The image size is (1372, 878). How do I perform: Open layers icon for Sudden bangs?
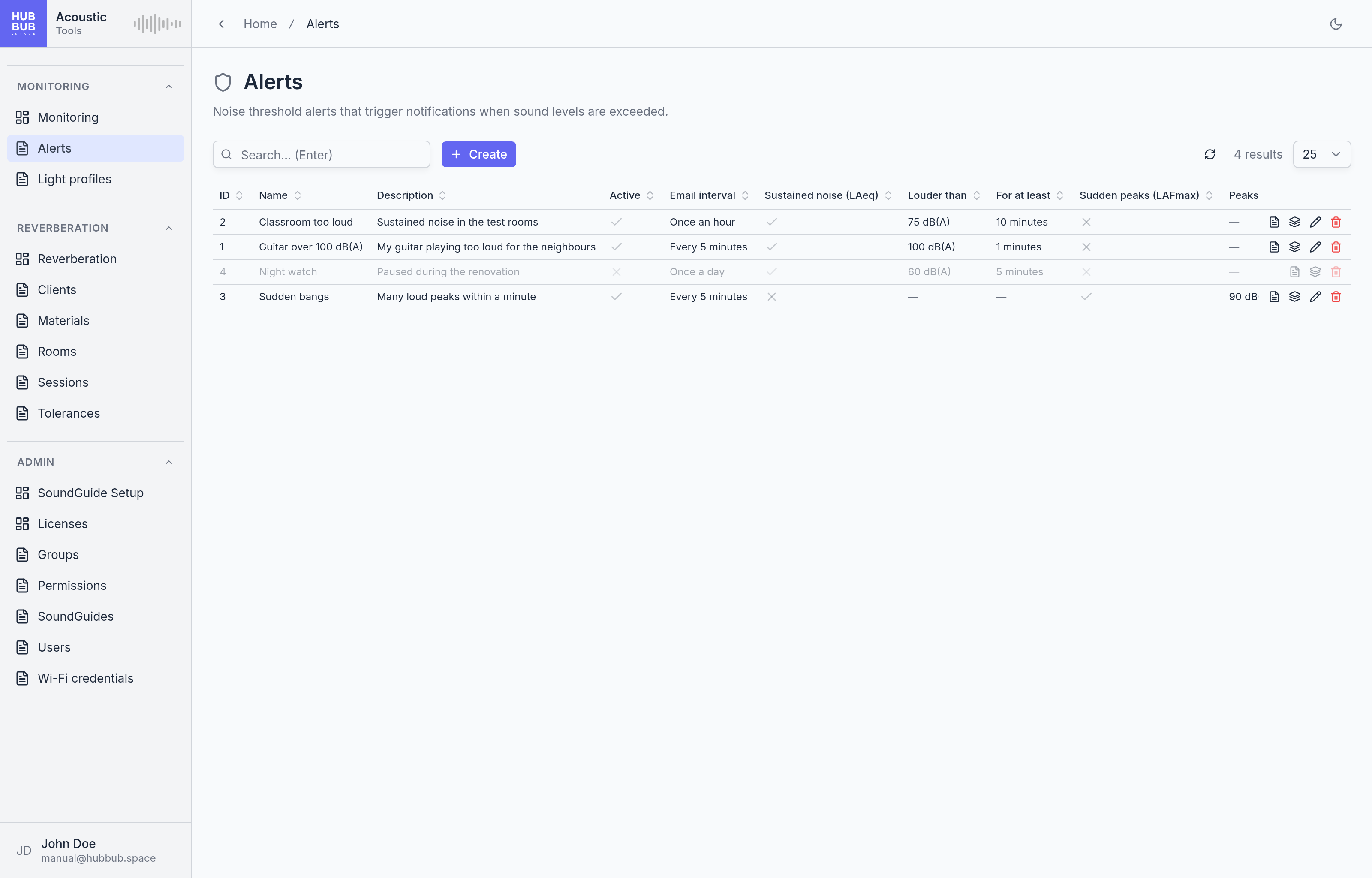(1294, 297)
